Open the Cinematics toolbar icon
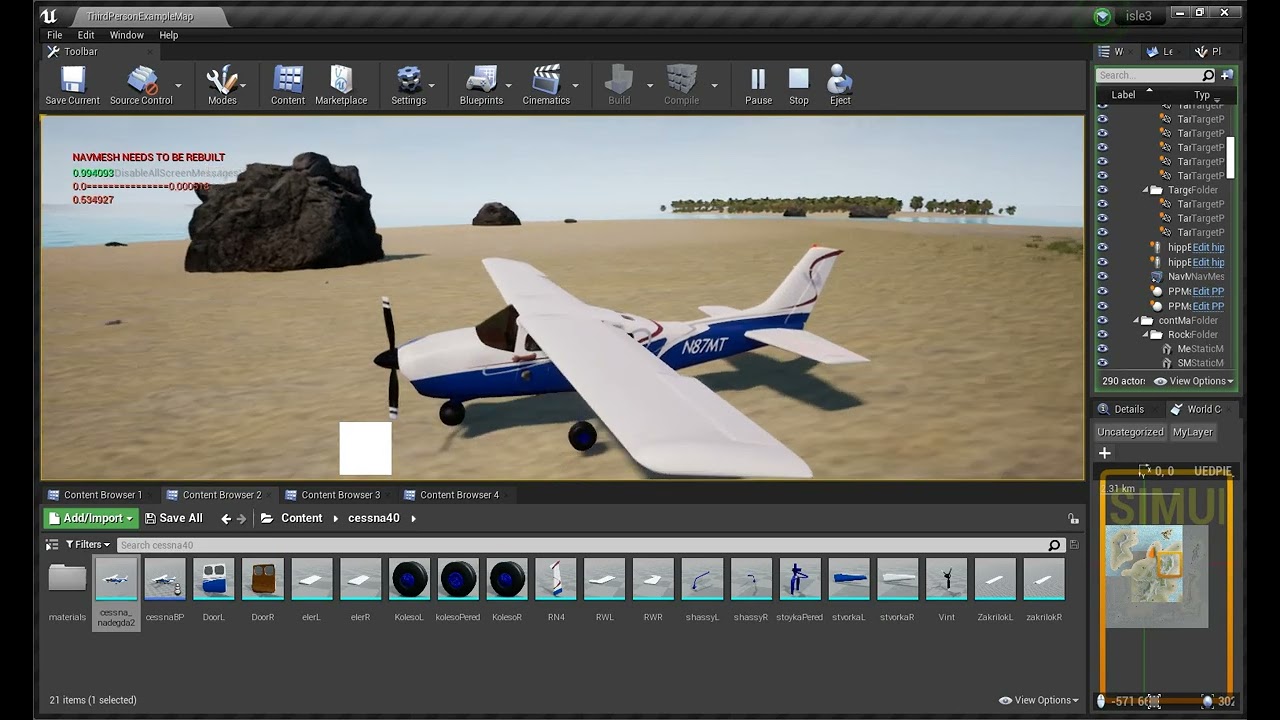This screenshot has width=1280, height=720. pos(546,82)
